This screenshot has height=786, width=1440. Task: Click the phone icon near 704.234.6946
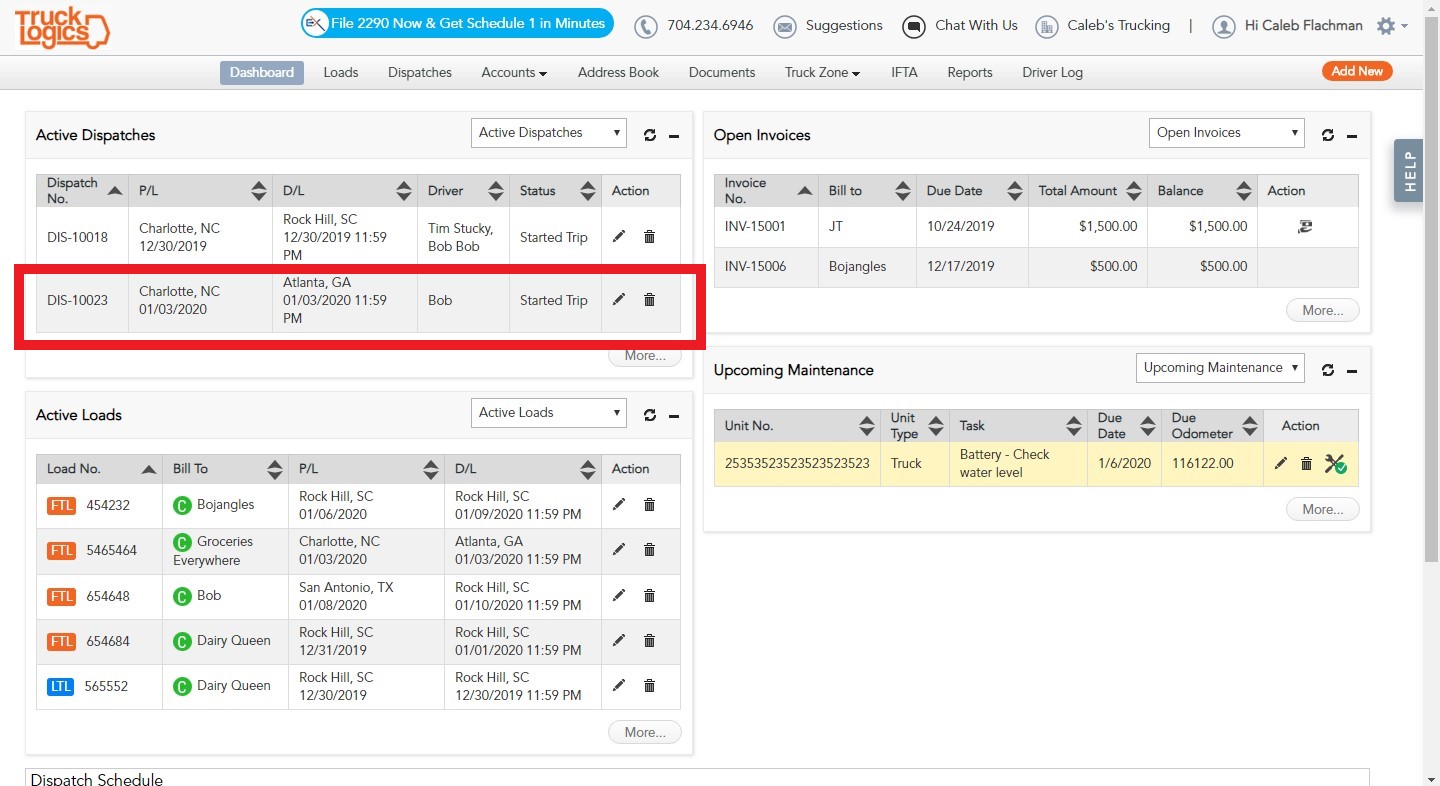coord(647,26)
